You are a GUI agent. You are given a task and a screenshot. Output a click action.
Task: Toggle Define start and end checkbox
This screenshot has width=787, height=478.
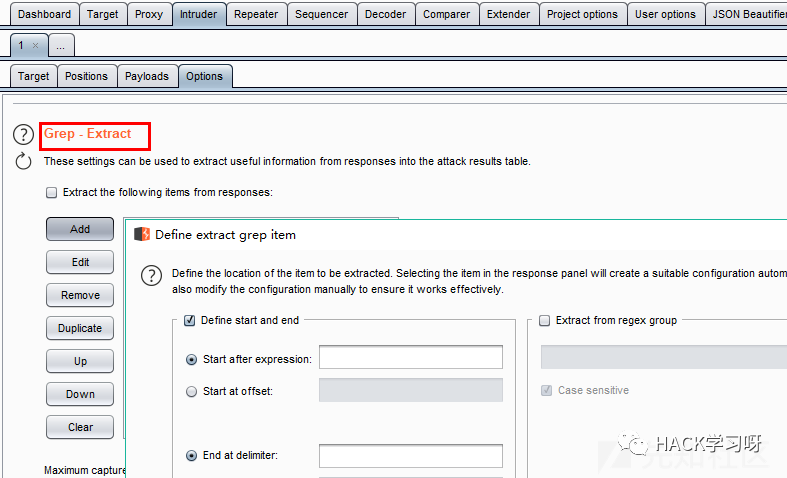189,320
